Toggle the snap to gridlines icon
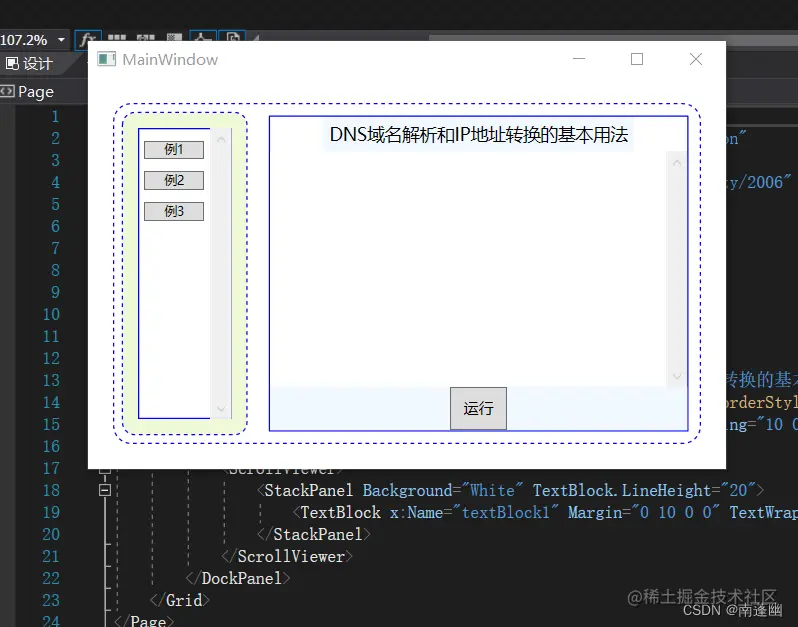Image resolution: width=798 pixels, height=627 pixels. point(146,38)
